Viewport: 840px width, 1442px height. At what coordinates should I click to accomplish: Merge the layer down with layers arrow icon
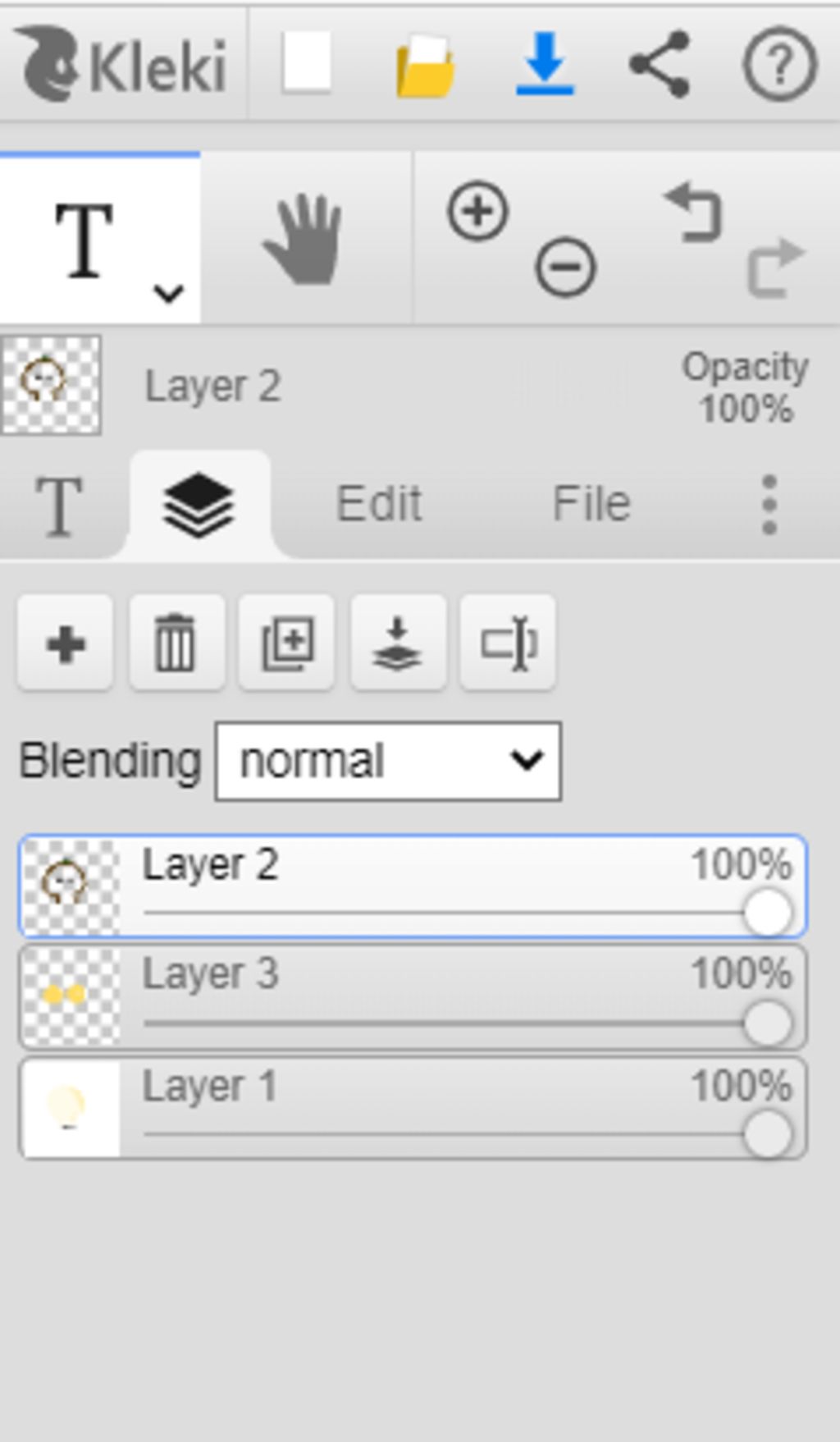398,643
